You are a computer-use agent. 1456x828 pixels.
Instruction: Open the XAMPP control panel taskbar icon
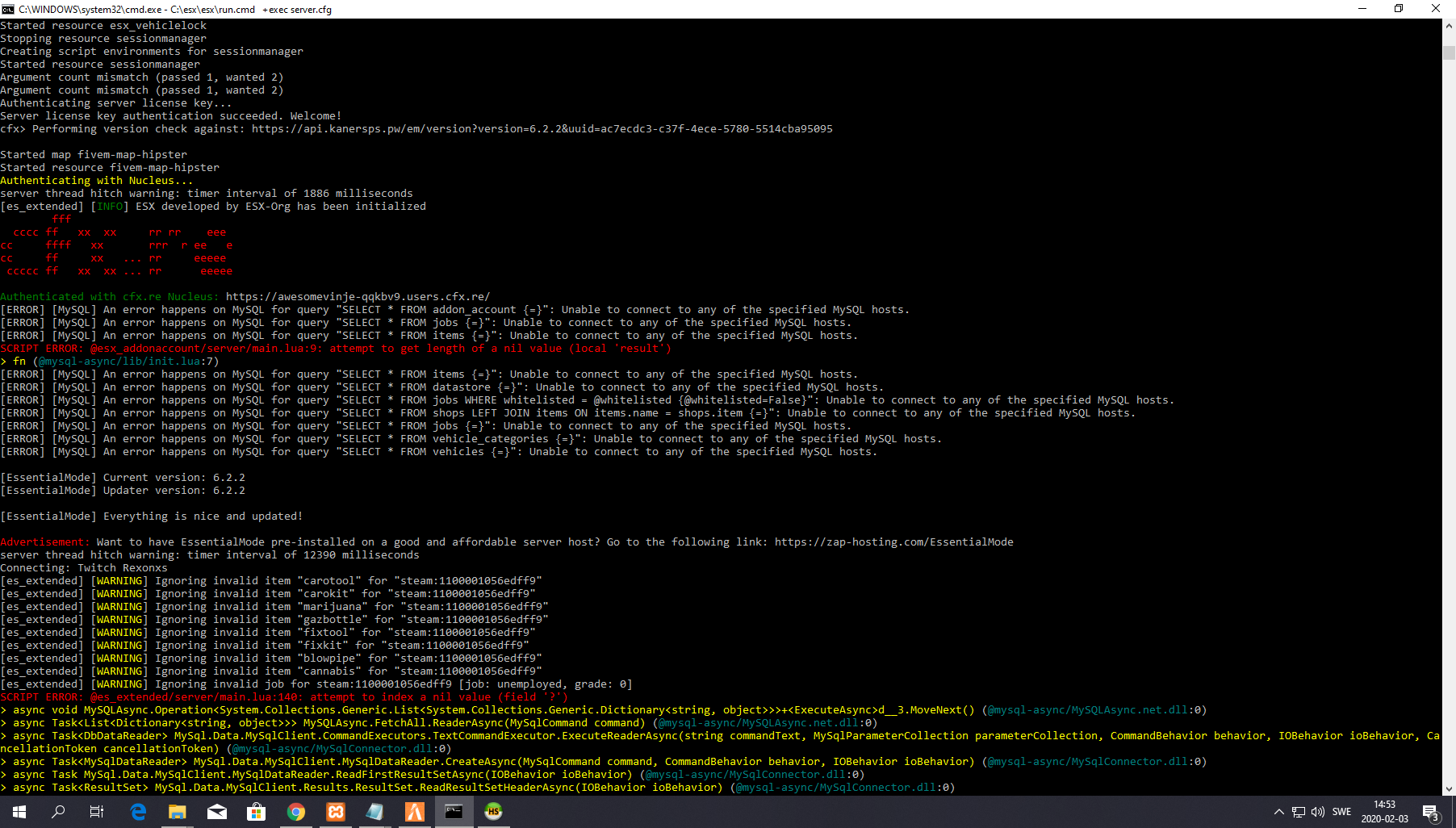[336, 812]
